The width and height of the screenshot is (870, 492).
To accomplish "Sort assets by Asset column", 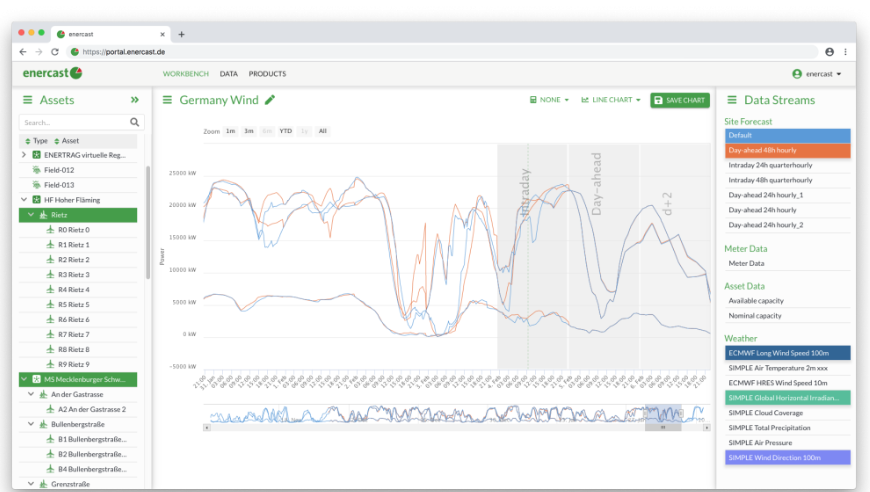I will 67,141.
